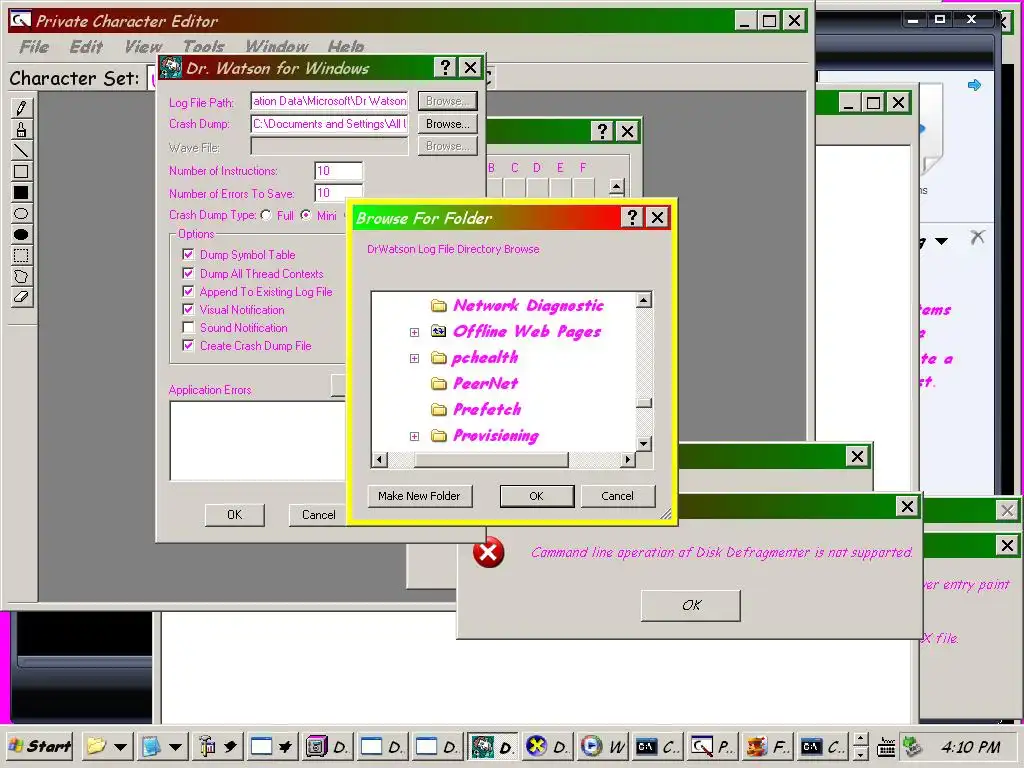Activate the Freeform Selection tool
This screenshot has height=768, width=1024.
(x=21, y=276)
